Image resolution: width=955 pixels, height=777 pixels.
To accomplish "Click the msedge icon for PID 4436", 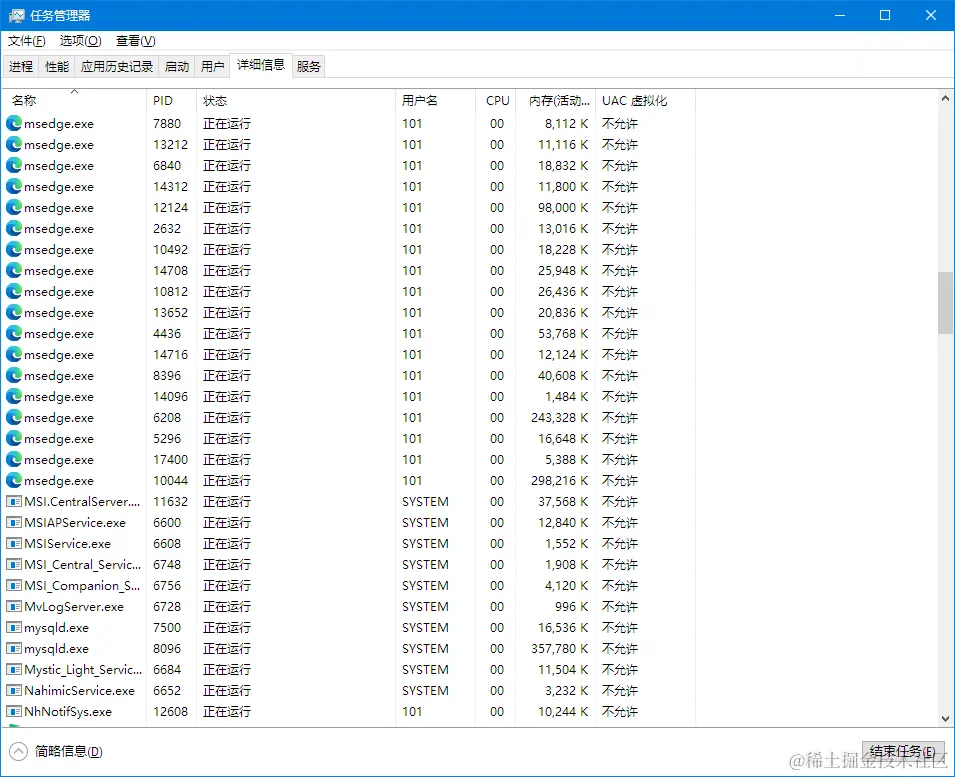I will (14, 334).
